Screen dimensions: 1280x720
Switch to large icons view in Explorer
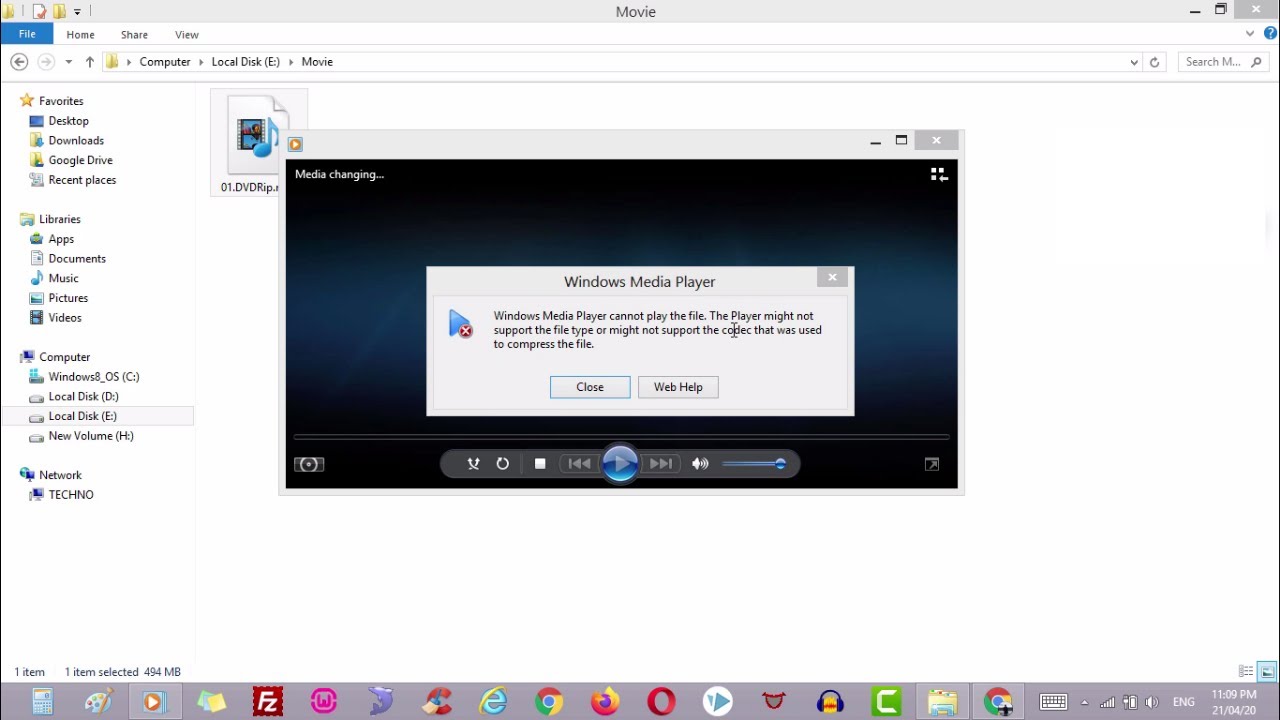(x=1267, y=672)
